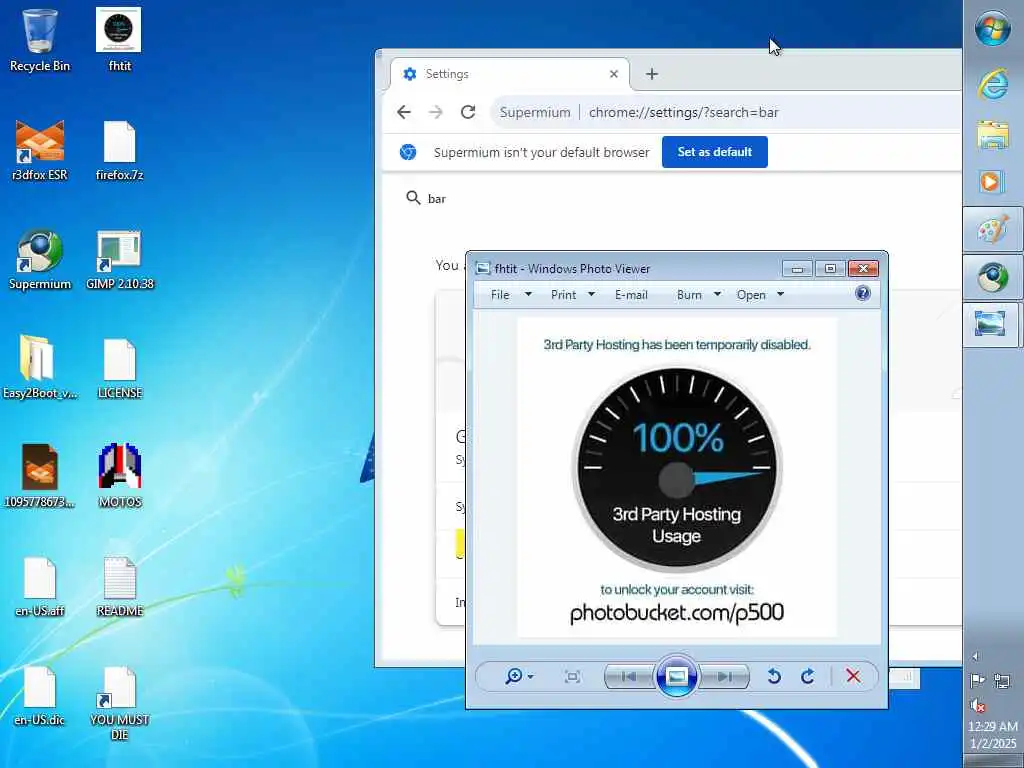
Task: Select the en-US.aff file icon
Action: 40,586
